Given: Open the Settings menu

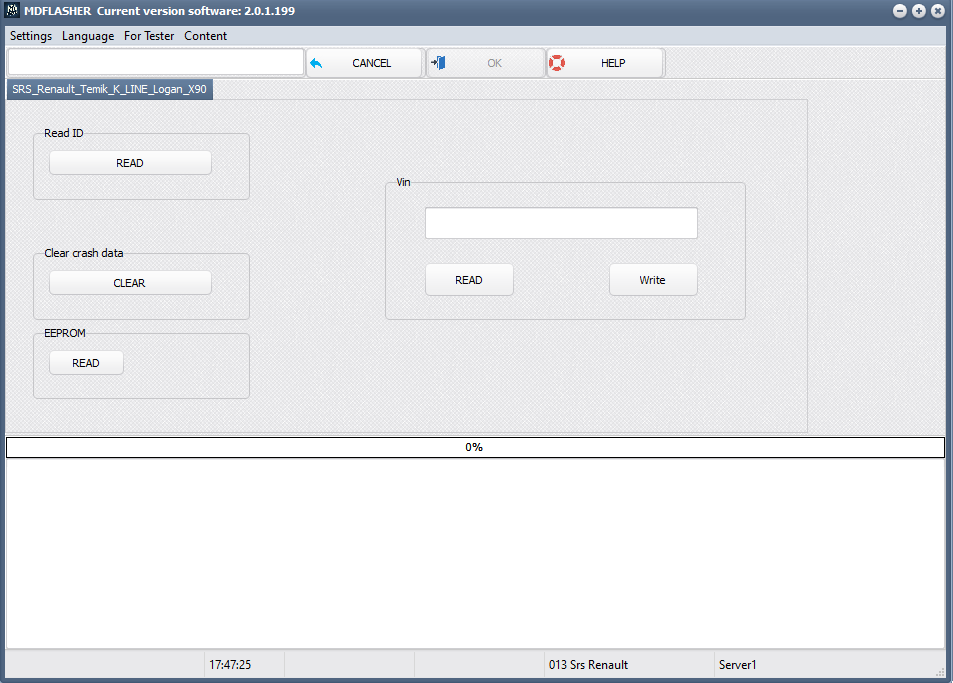Looking at the screenshot, I should 31,36.
